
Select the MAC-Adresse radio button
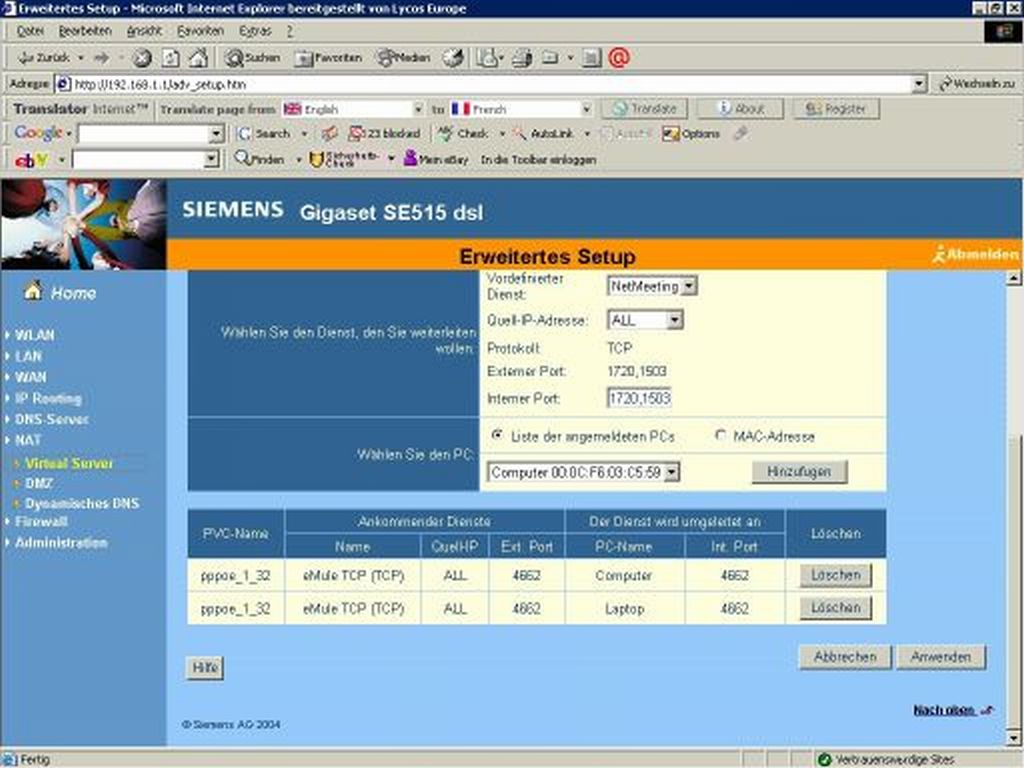pos(720,435)
